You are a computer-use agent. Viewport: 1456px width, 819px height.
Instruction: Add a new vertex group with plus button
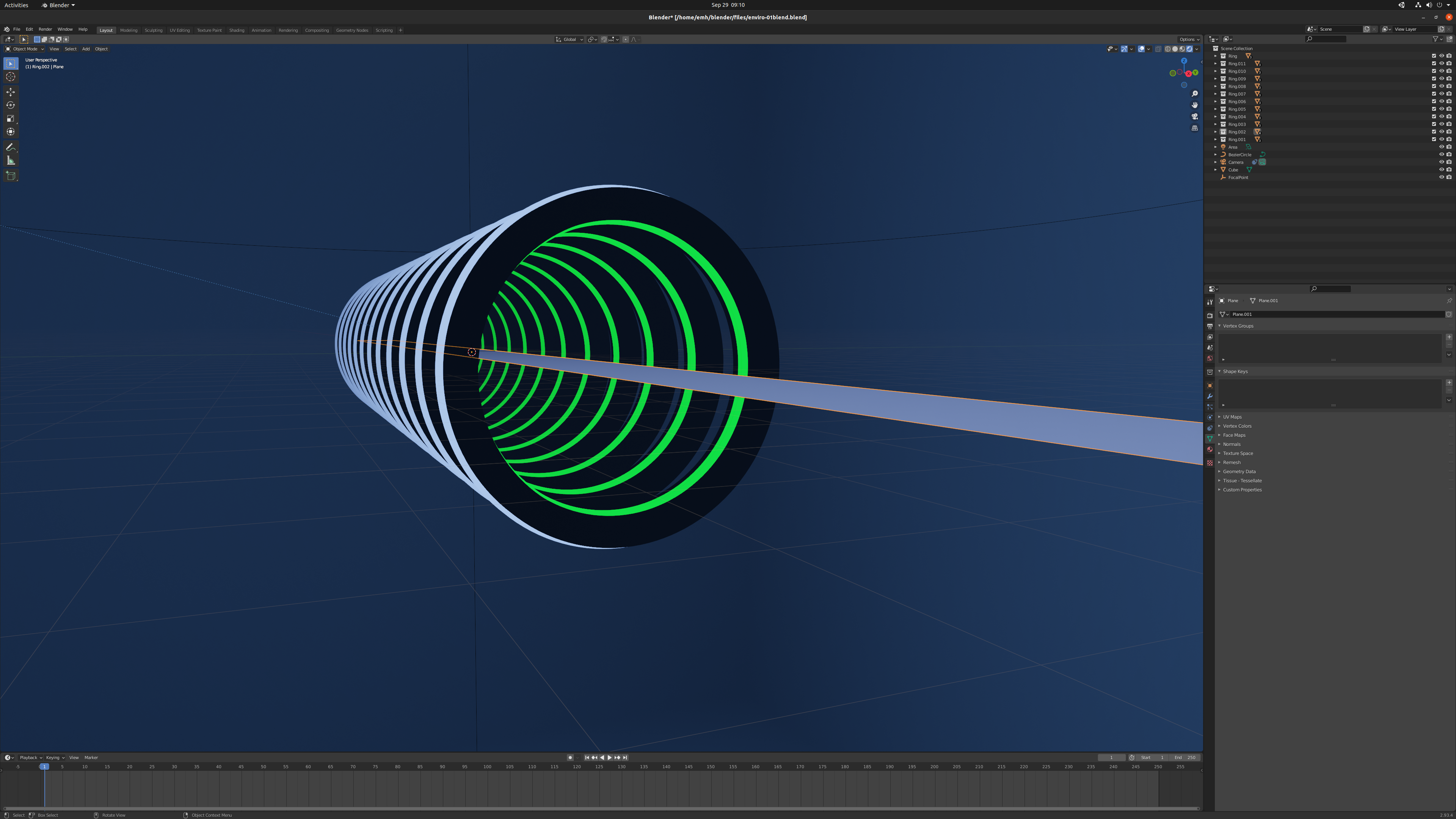pyautogui.click(x=1449, y=337)
